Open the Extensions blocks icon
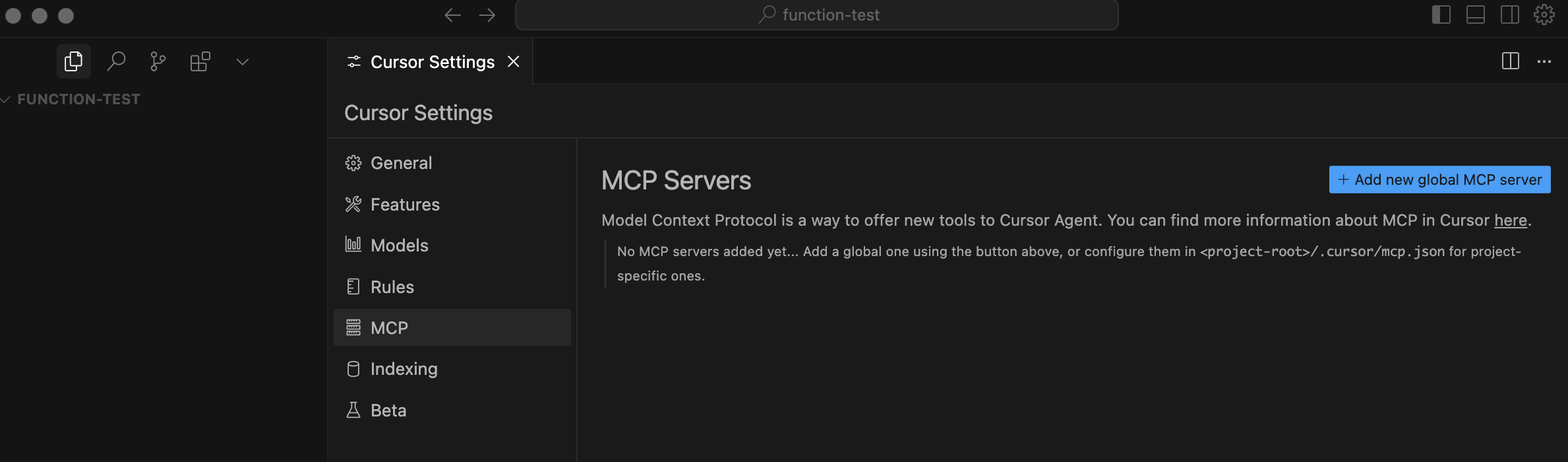This screenshot has width=1568, height=462. tap(200, 61)
